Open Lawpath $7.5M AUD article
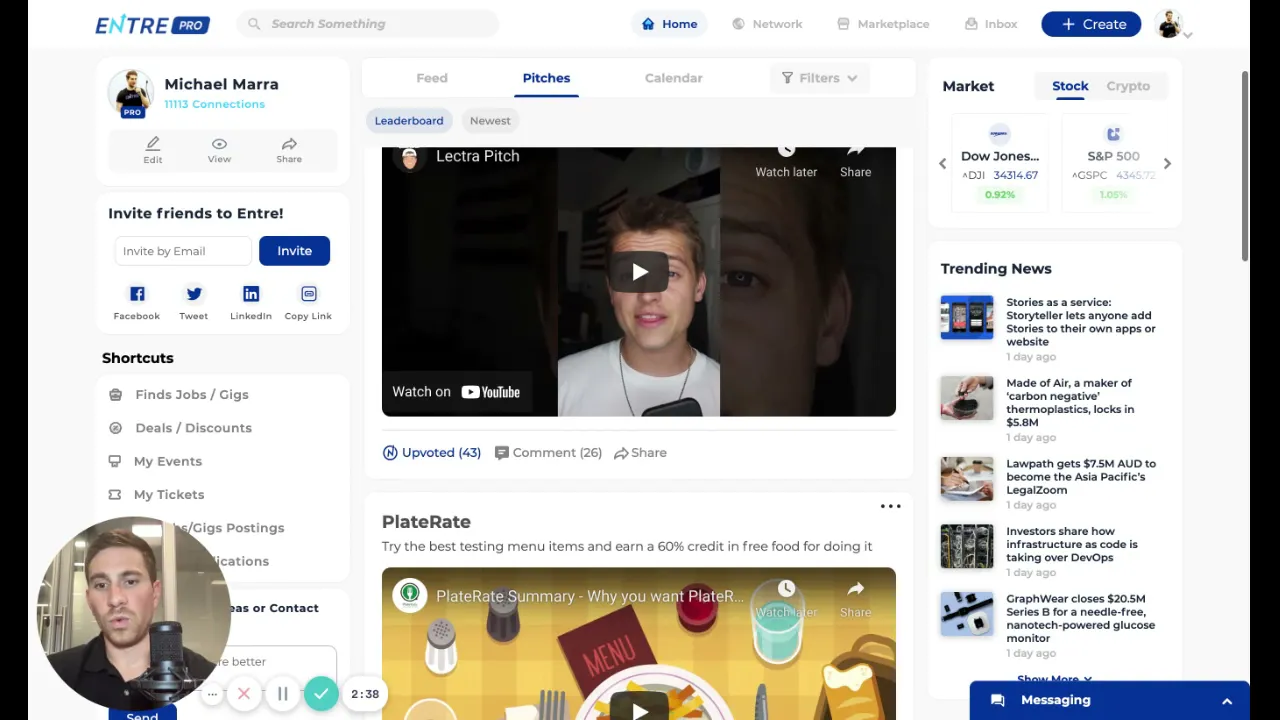Viewport: 1280px width, 720px height. click(x=1080, y=477)
